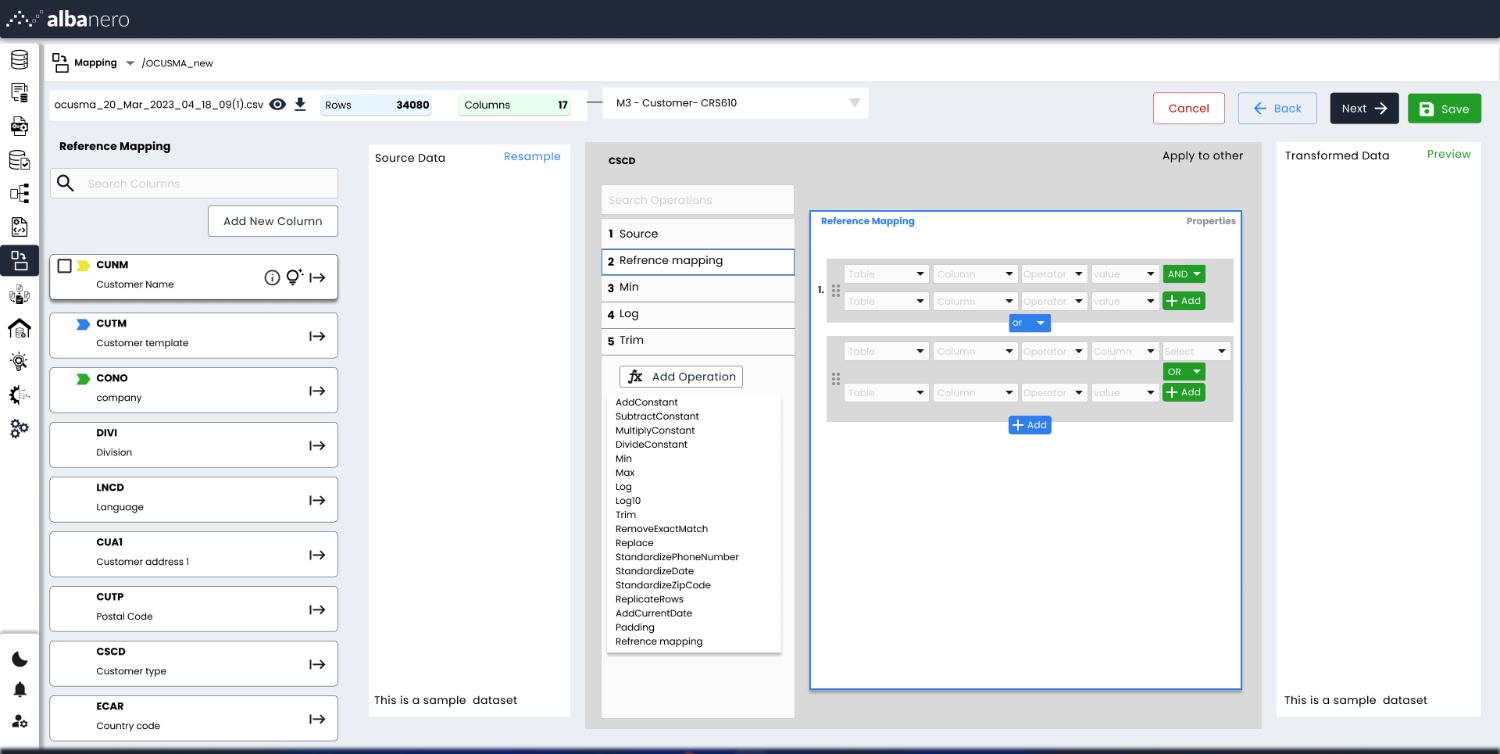Screen dimensions: 1500x754
Task: Select the '1 Source' operation step
Action: point(698,234)
